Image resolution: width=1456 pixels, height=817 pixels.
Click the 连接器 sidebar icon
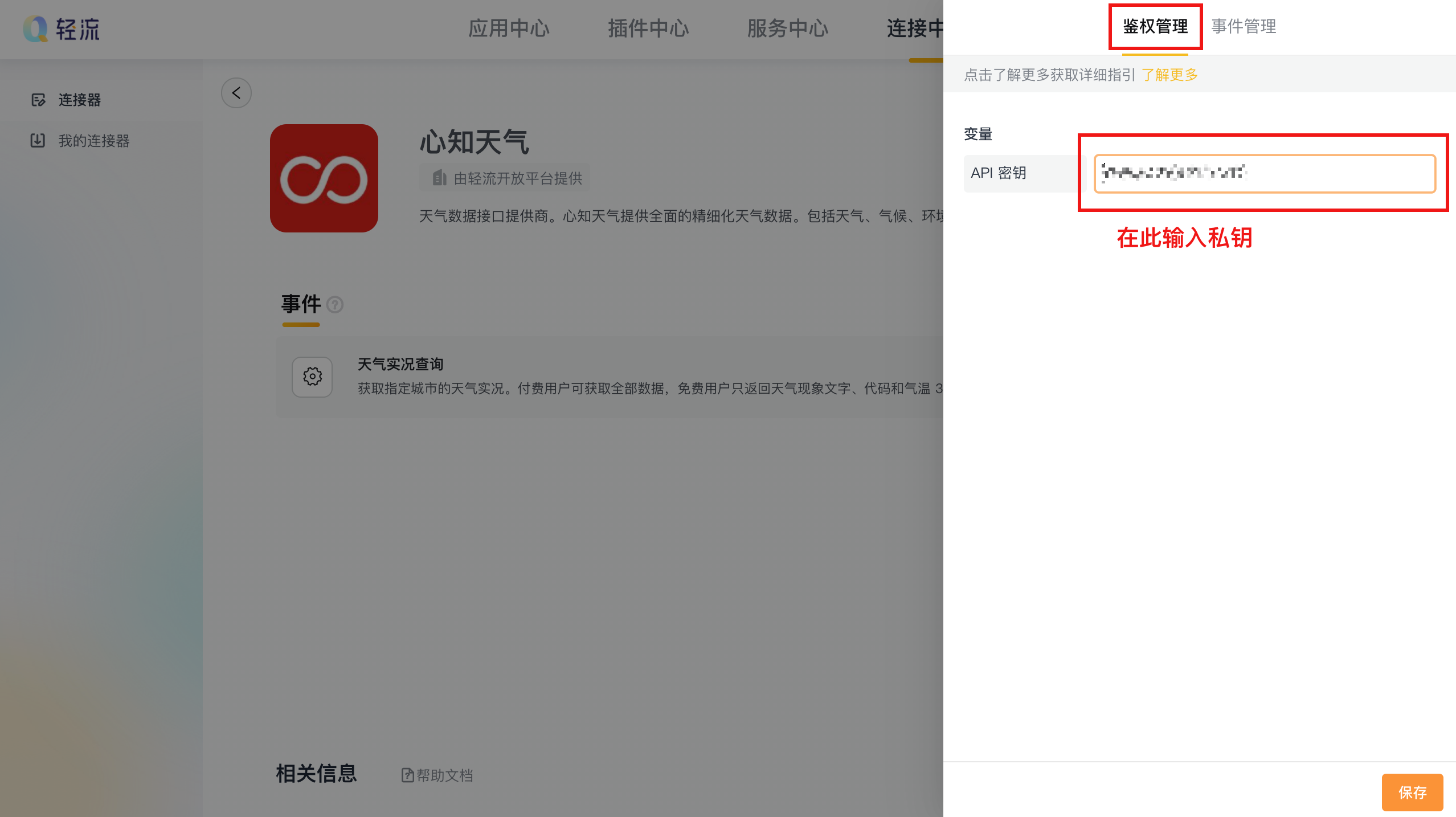click(38, 100)
